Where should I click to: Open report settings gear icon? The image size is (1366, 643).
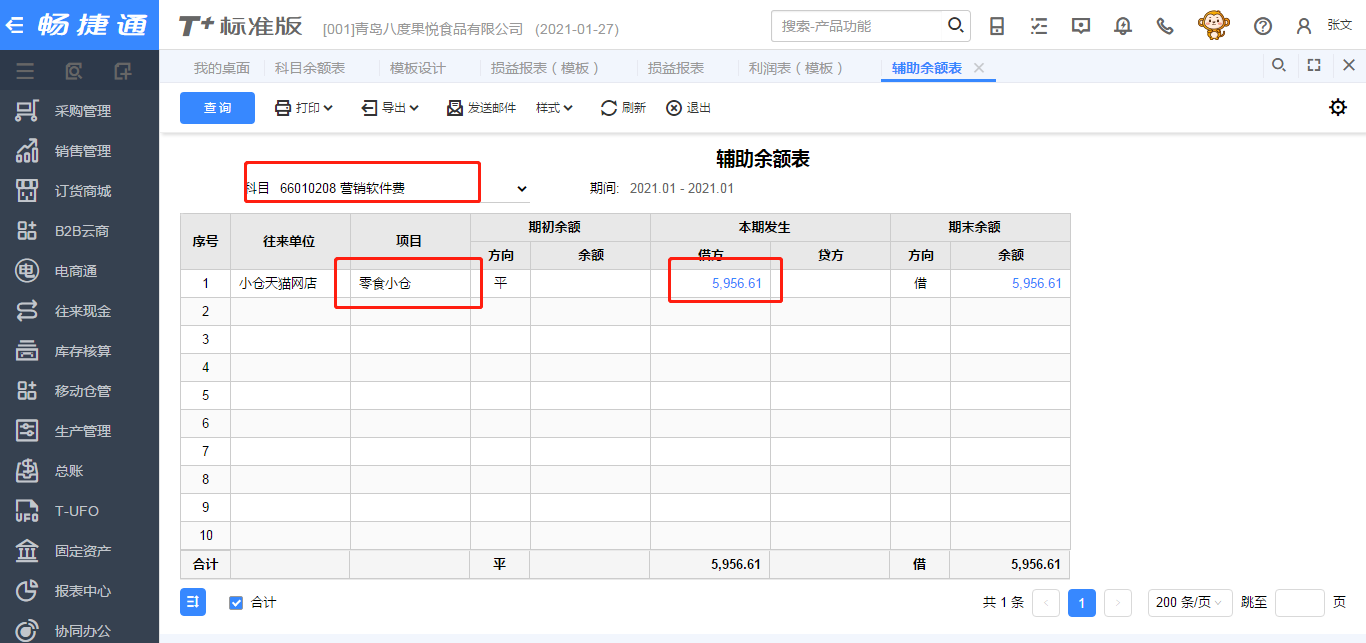(x=1338, y=107)
